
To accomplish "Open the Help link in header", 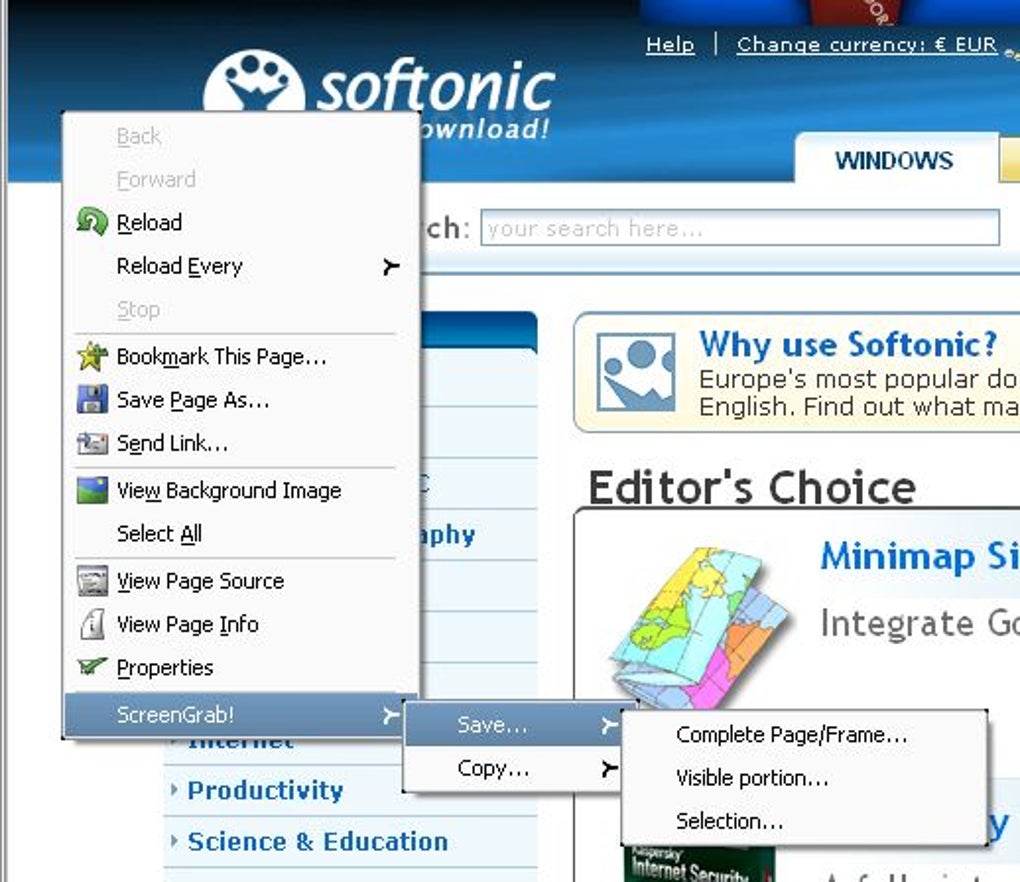I will point(670,44).
